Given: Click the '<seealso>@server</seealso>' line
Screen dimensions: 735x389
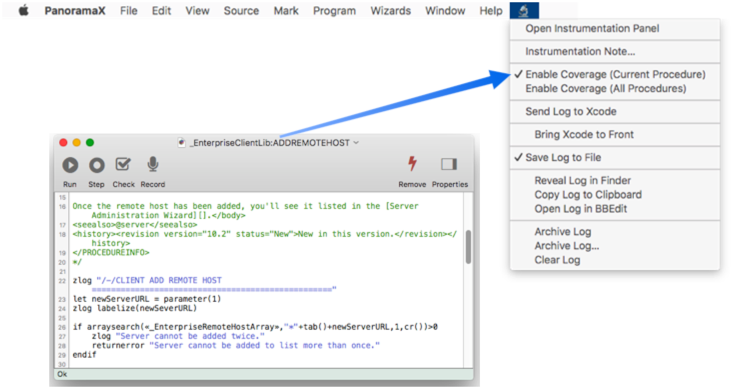Looking at the screenshot, I should pos(135,224).
